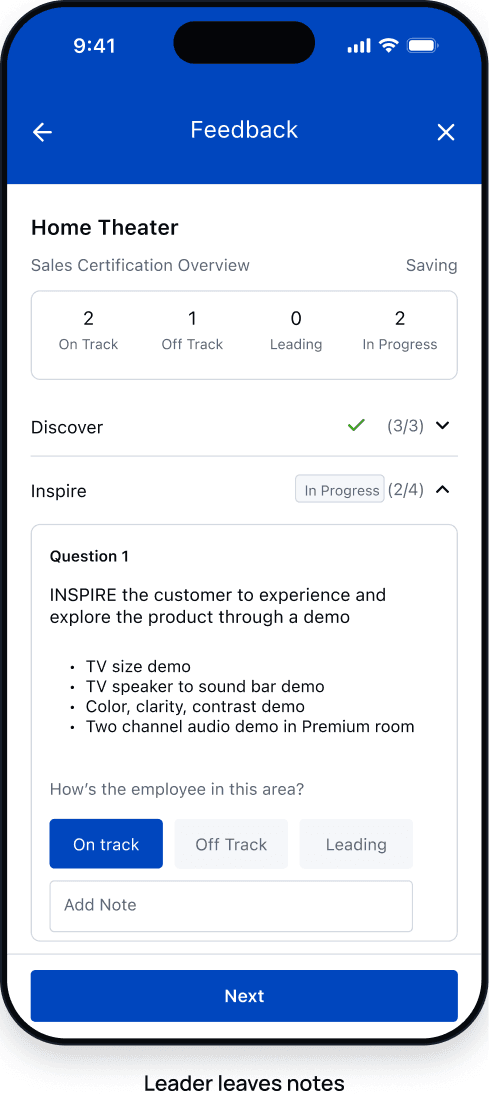Viewport: 489px width, 1097px height.
Task: Tap the Wi-Fi status icon
Action: coord(388,46)
